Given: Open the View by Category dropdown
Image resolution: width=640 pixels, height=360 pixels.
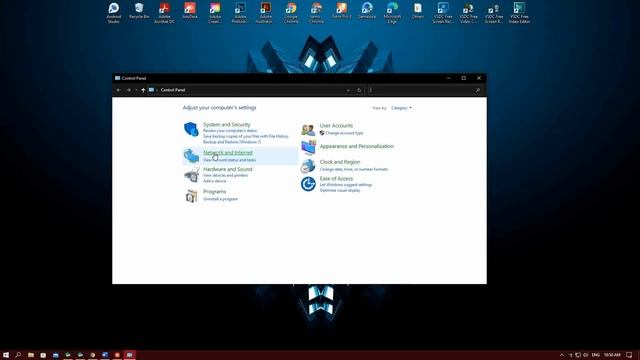Looking at the screenshot, I should [x=401, y=108].
